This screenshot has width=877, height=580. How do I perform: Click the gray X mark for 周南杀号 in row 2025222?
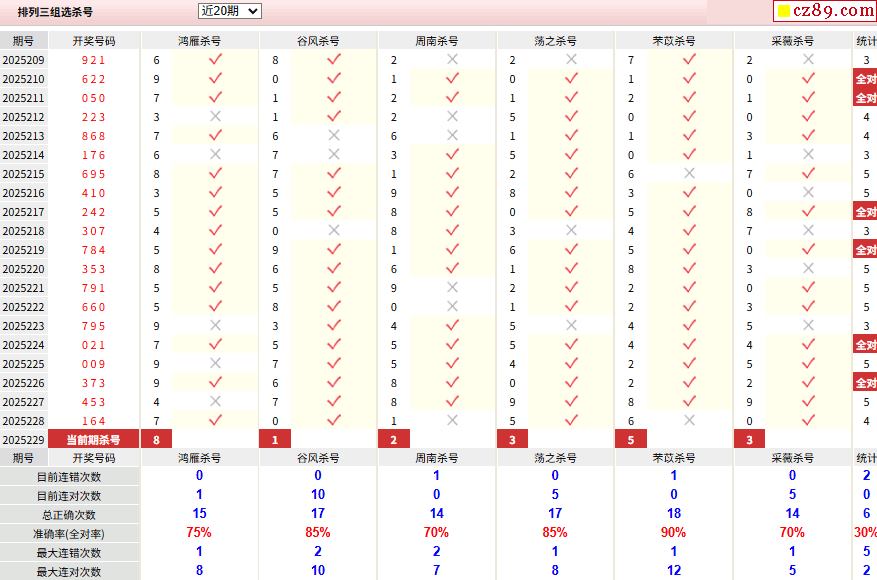click(x=452, y=306)
